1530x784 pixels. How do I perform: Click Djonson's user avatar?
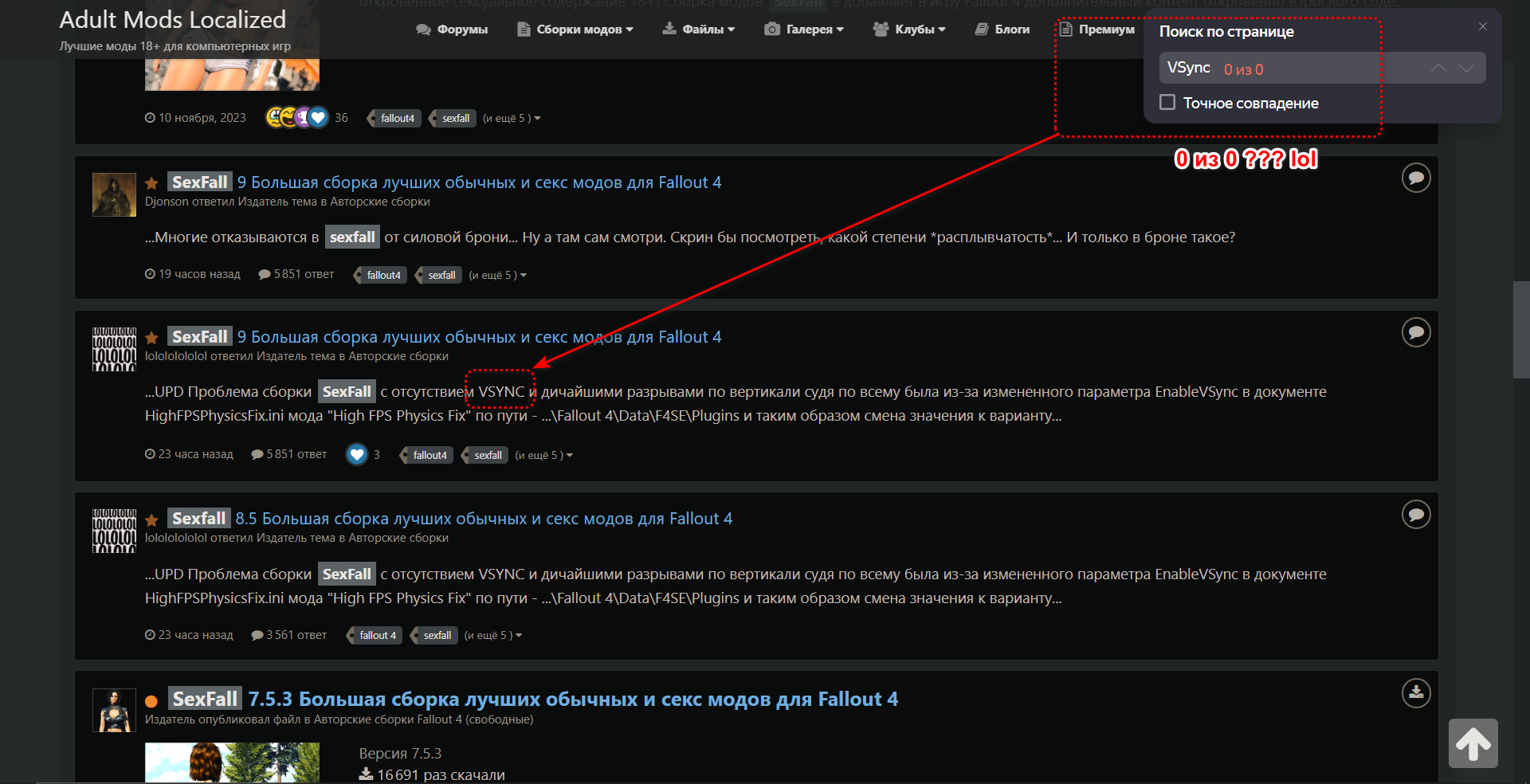pyautogui.click(x=114, y=194)
